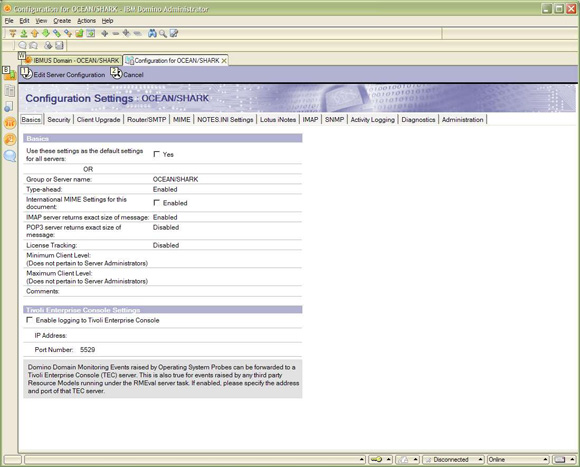
Task: Switch to the Client Upgrade tab
Action: (x=98, y=119)
